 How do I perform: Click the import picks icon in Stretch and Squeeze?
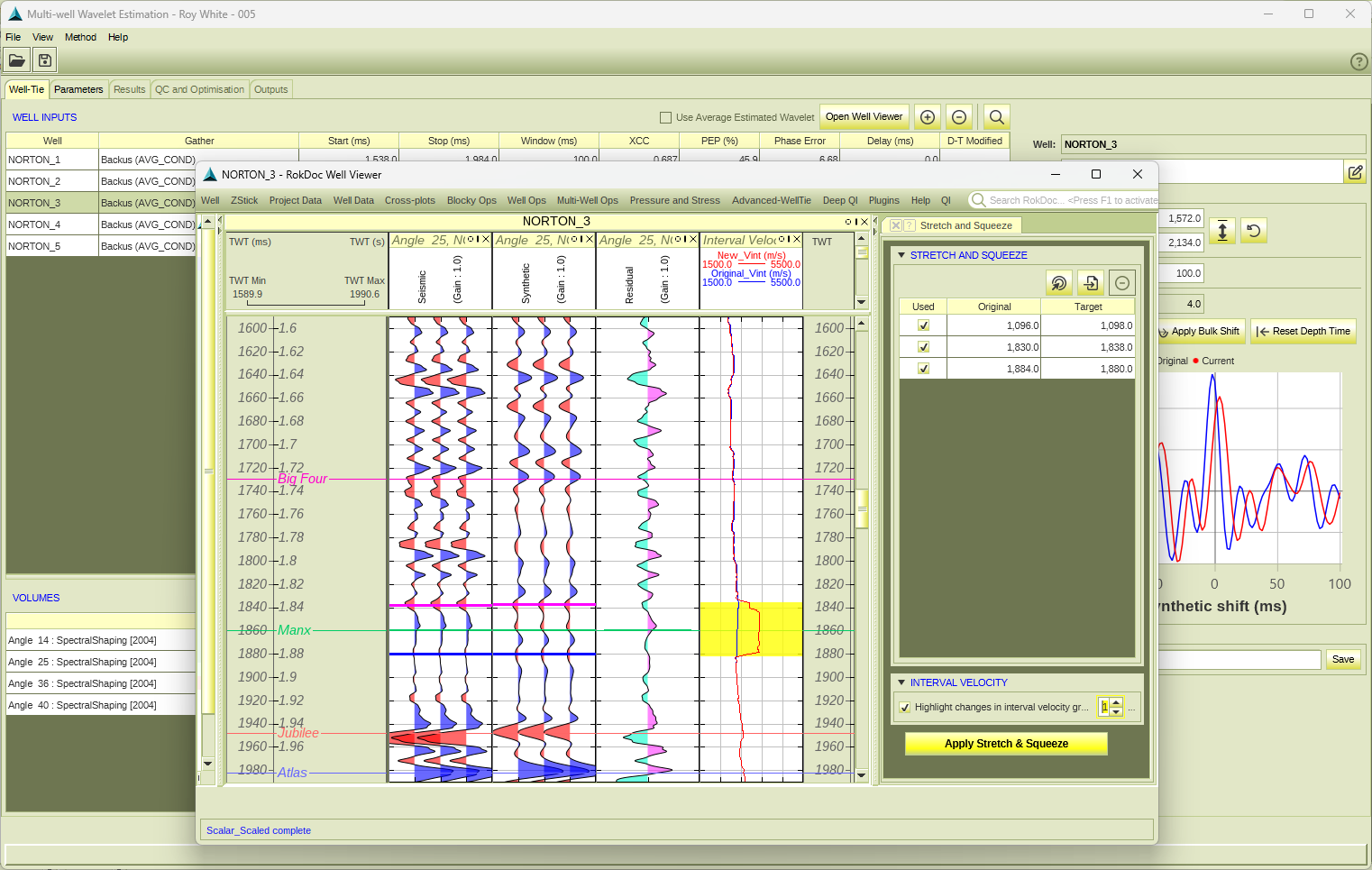pos(1090,282)
